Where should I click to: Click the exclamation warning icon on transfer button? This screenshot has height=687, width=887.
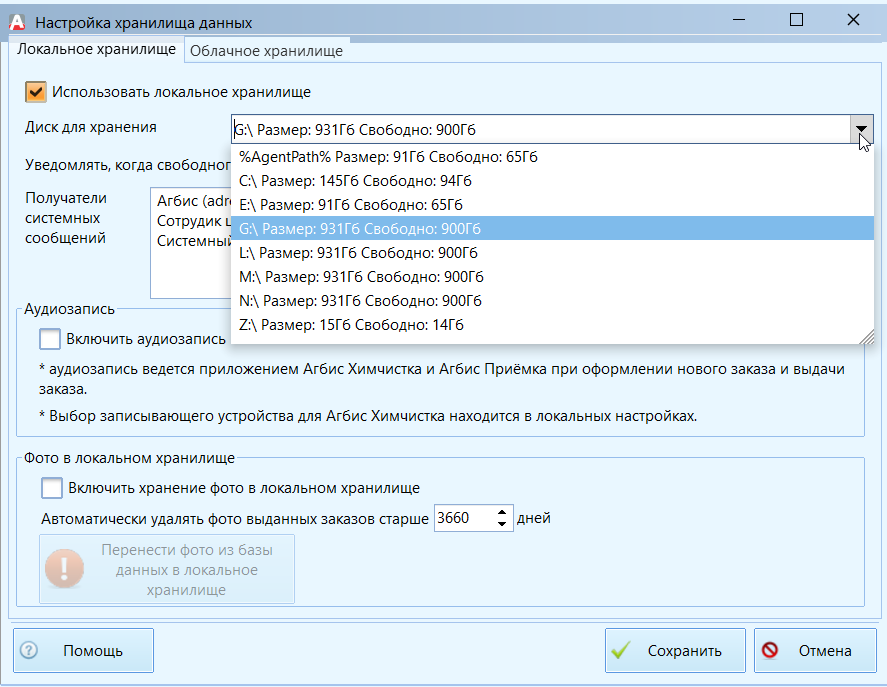(x=64, y=568)
